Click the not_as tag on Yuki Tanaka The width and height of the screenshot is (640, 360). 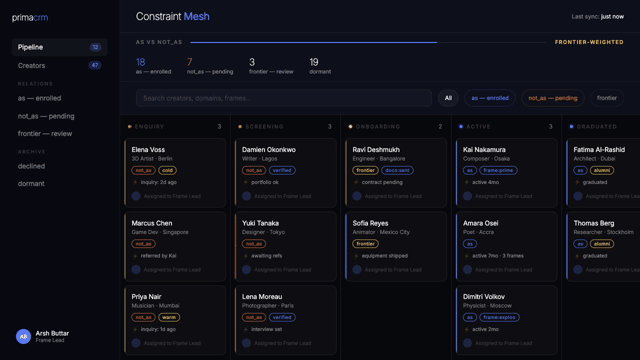254,244
